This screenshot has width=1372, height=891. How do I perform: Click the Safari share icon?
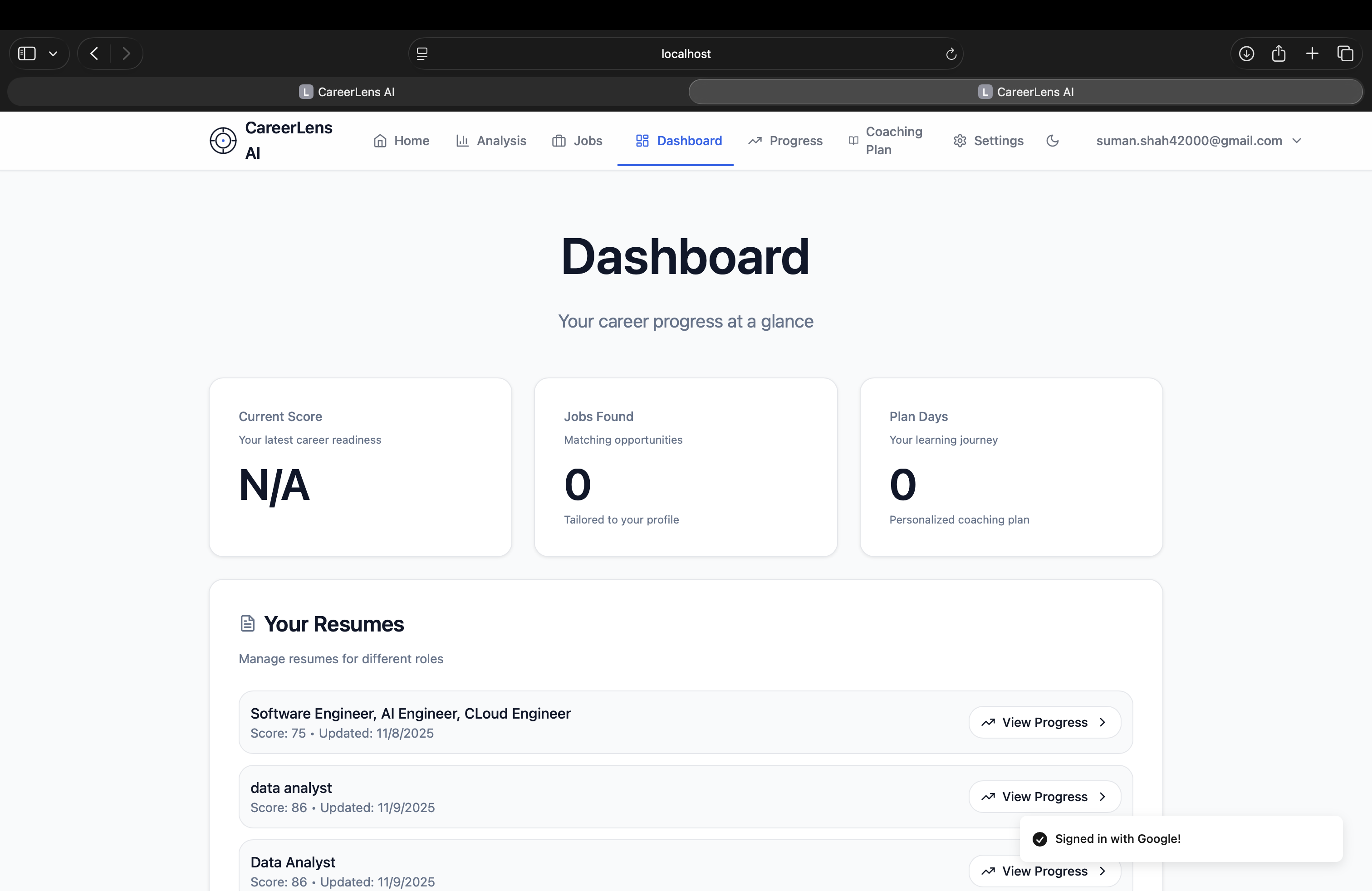[1279, 54]
